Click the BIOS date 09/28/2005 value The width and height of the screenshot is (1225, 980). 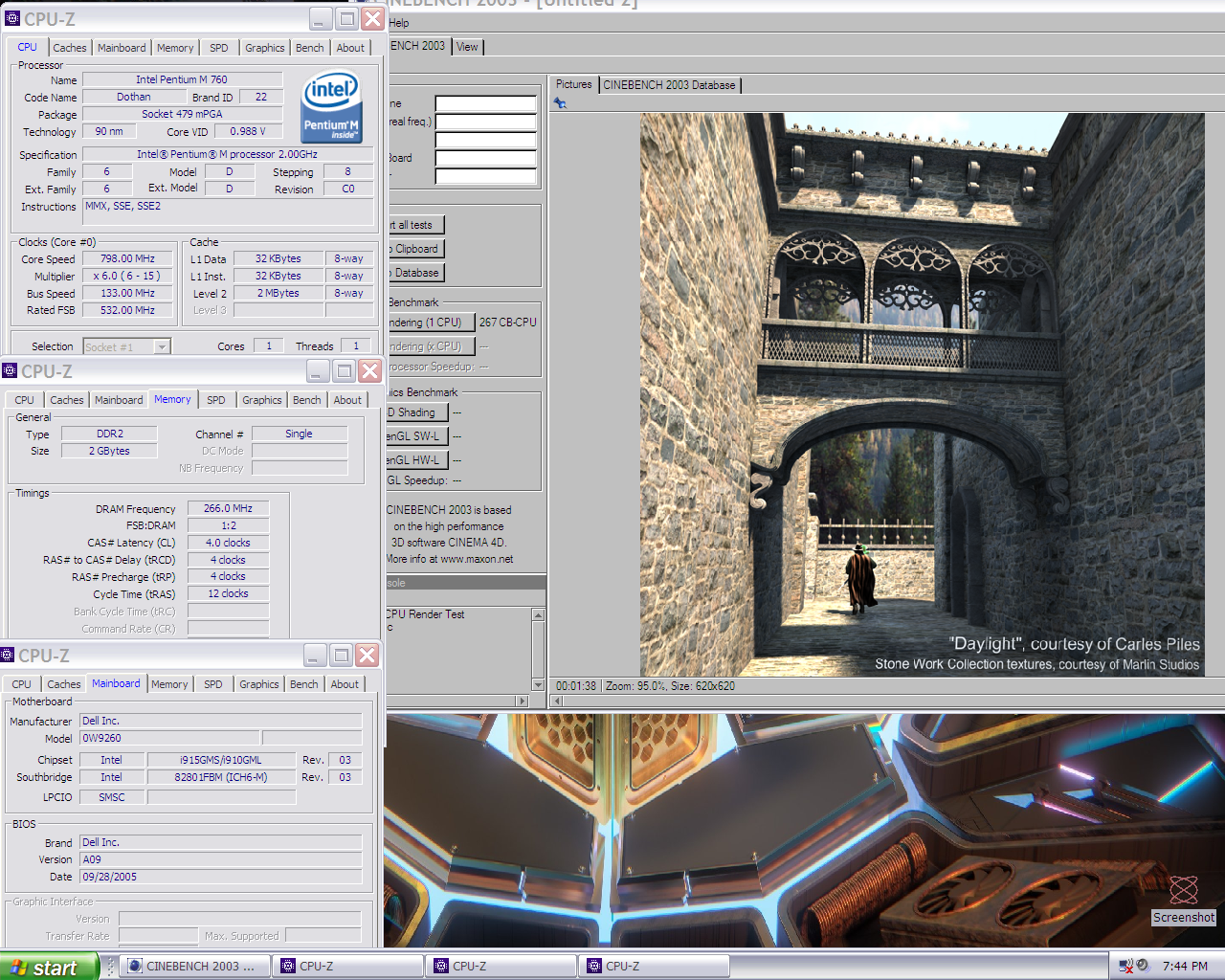point(221,877)
